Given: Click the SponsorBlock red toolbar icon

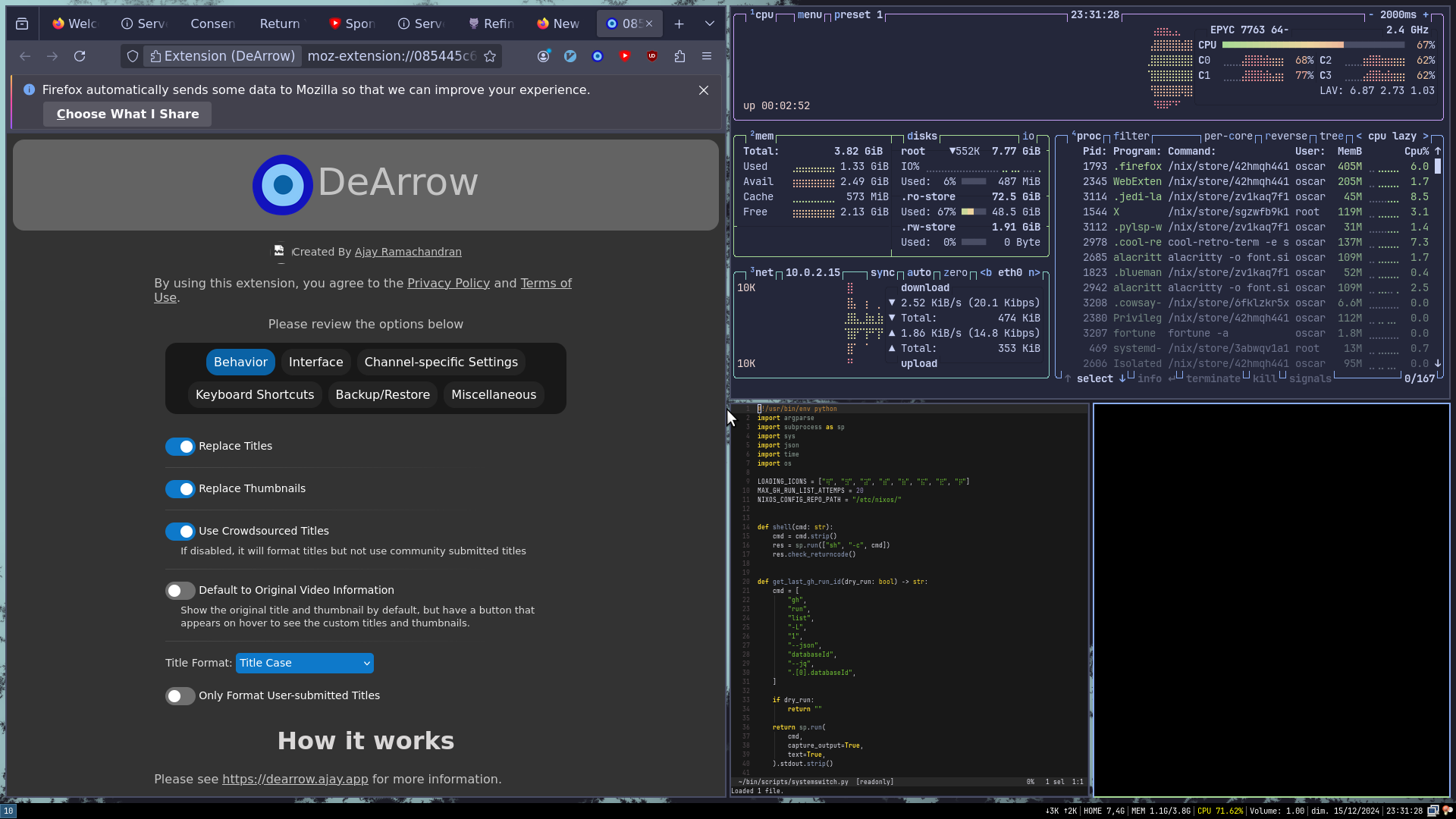Looking at the screenshot, I should 625,56.
